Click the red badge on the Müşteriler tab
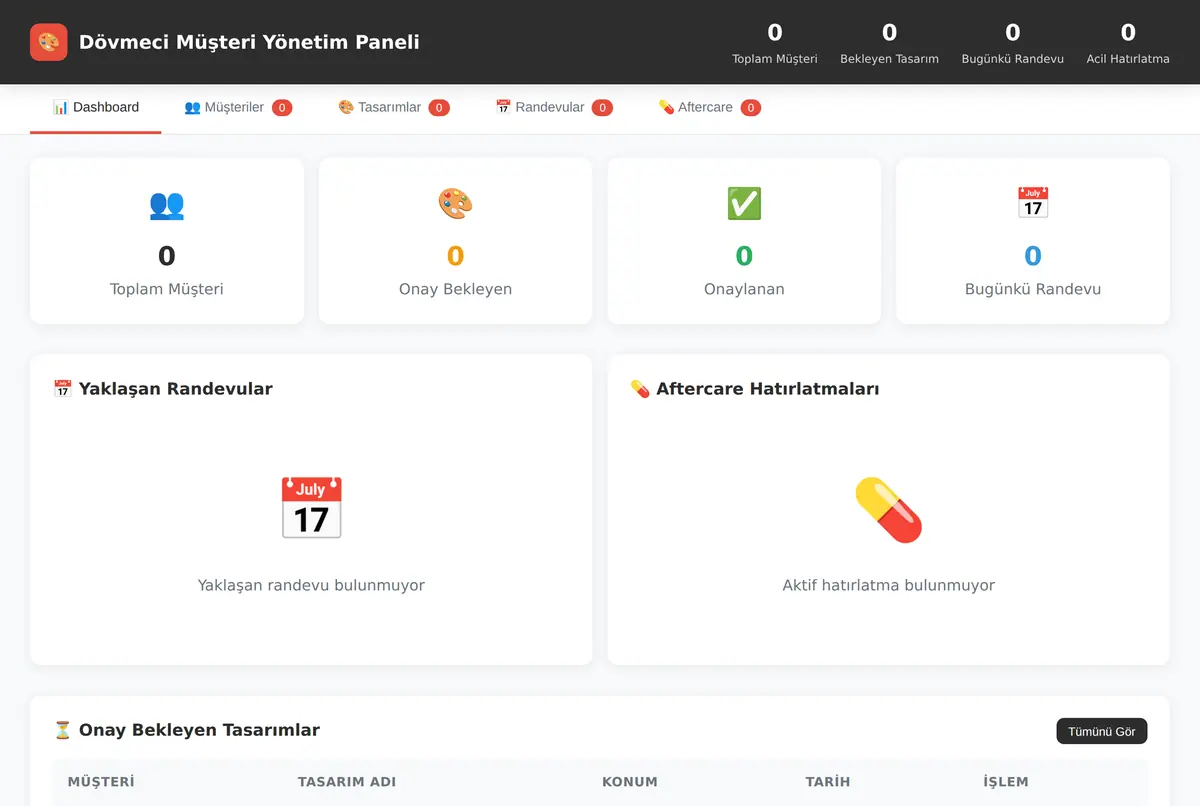The image size is (1200, 806). click(x=282, y=108)
